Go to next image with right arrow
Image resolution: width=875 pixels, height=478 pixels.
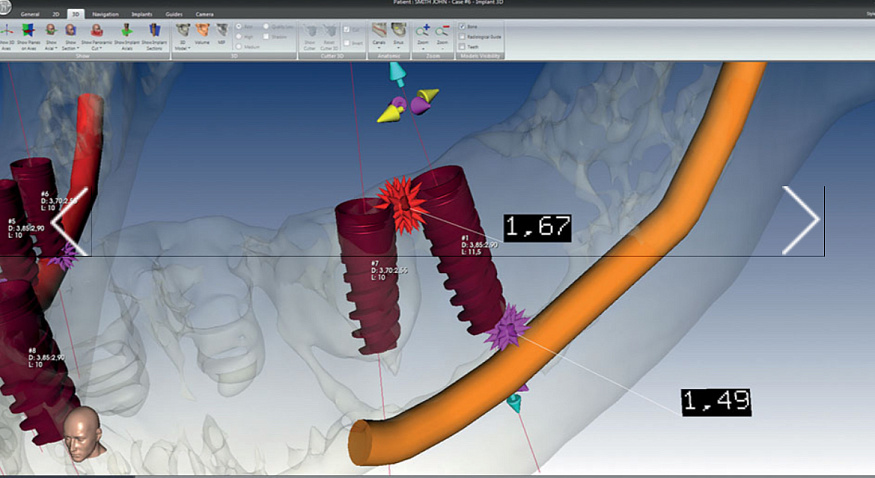[801, 220]
